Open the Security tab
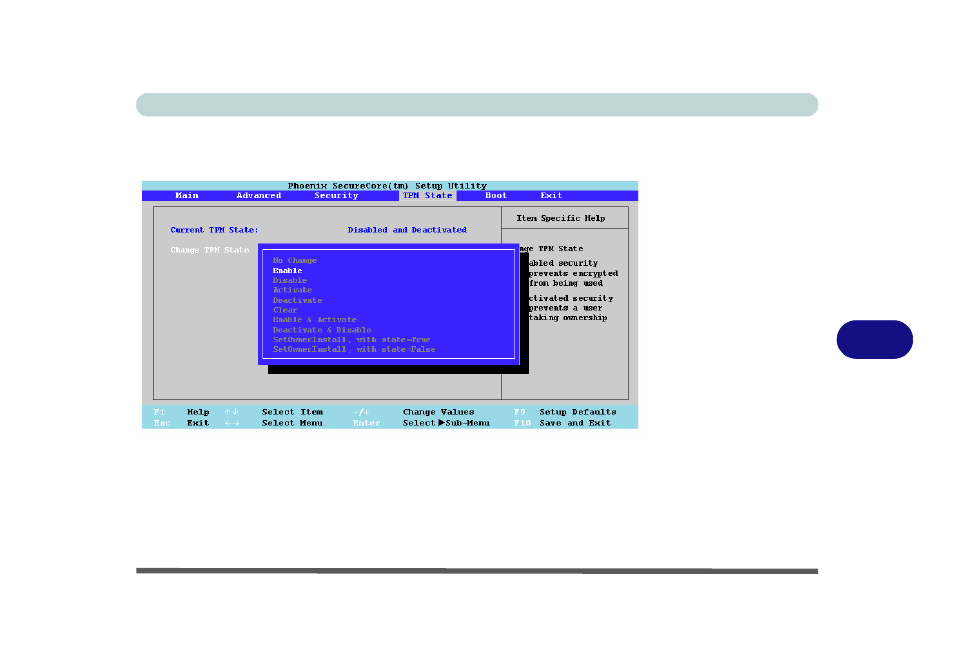This screenshot has height=672, width=954. 336,195
